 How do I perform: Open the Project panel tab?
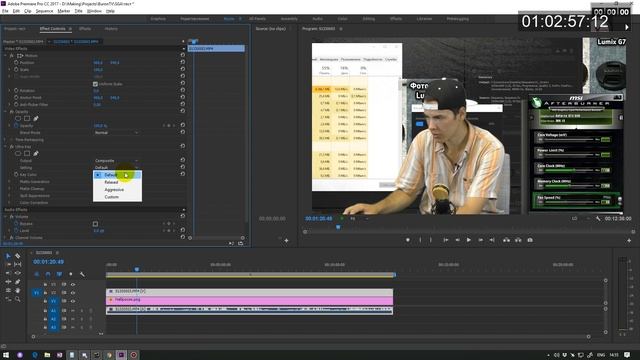15,29
